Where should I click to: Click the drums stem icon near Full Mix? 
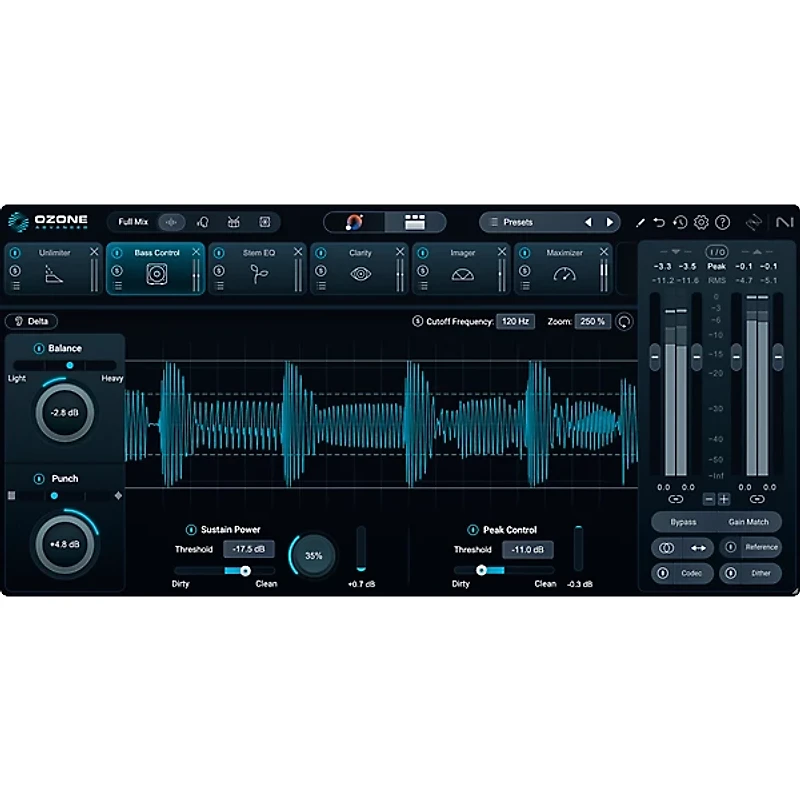coord(233,222)
